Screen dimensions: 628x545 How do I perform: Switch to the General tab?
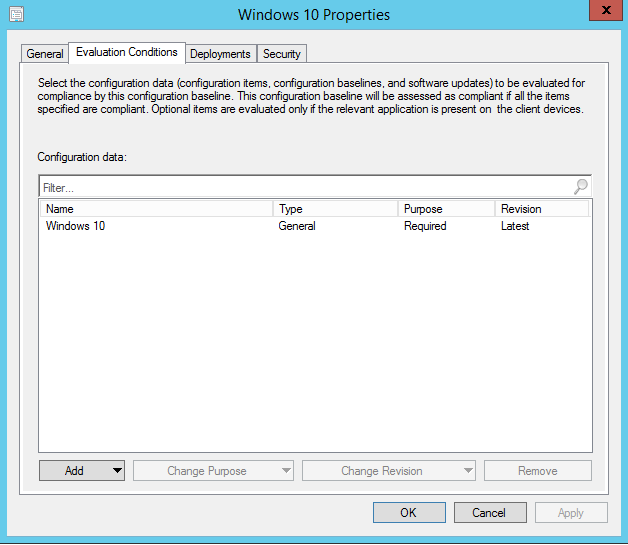[x=44, y=54]
